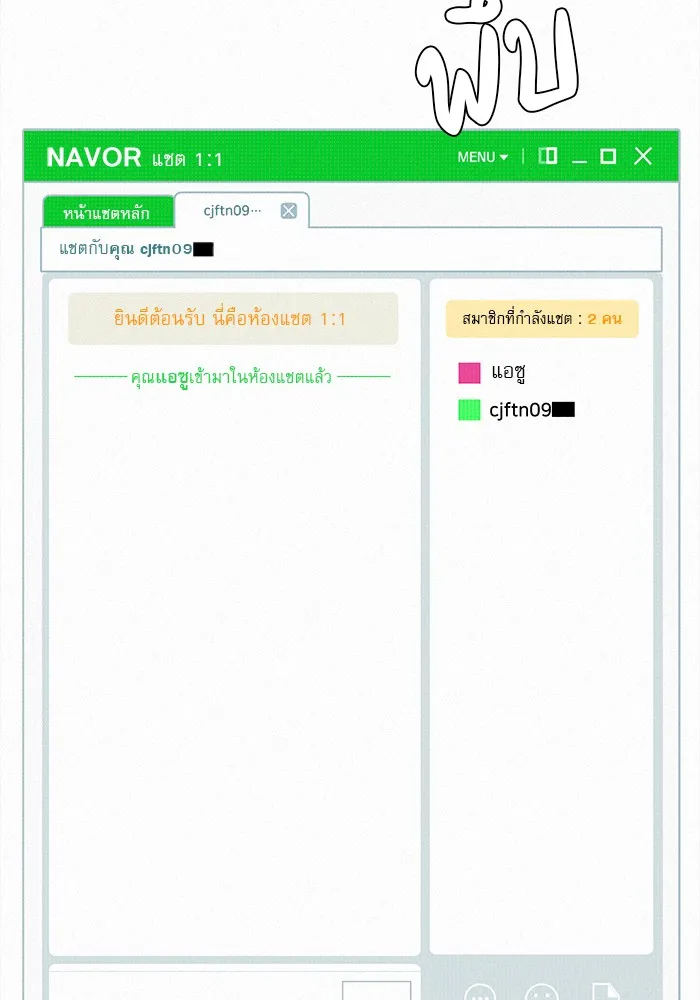Minimize the NAVOR chat window

579,157
